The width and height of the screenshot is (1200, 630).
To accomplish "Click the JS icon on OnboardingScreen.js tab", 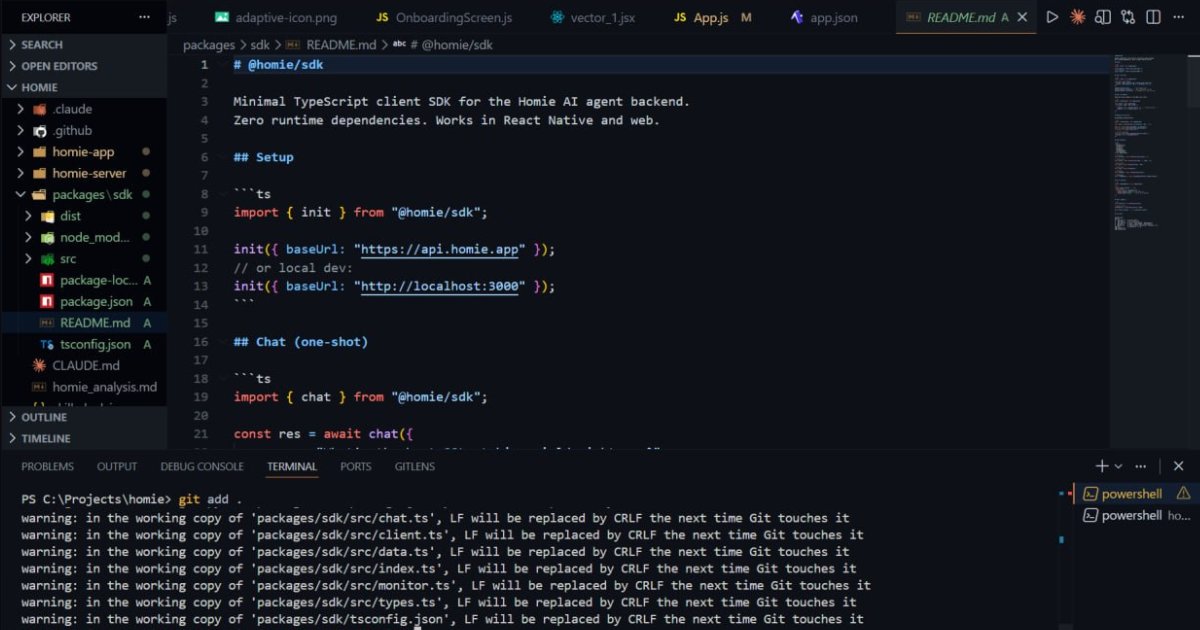I will [382, 18].
